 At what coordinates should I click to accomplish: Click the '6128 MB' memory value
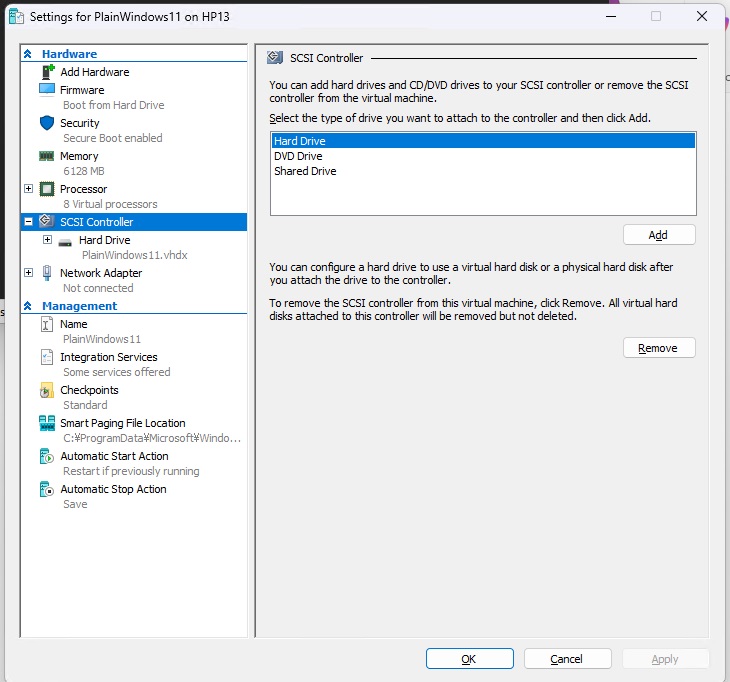84,171
